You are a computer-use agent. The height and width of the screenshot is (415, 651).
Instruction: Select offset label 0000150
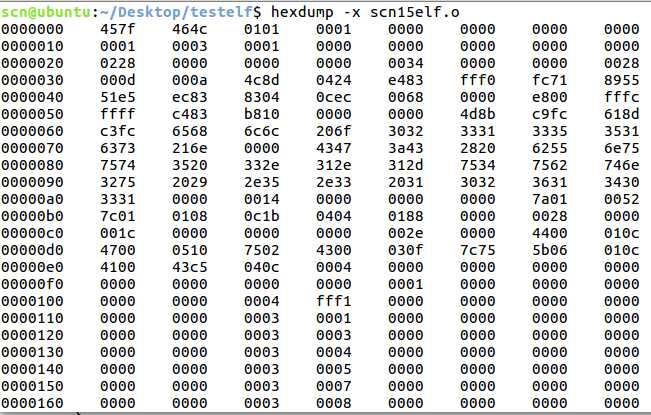click(x=32, y=386)
